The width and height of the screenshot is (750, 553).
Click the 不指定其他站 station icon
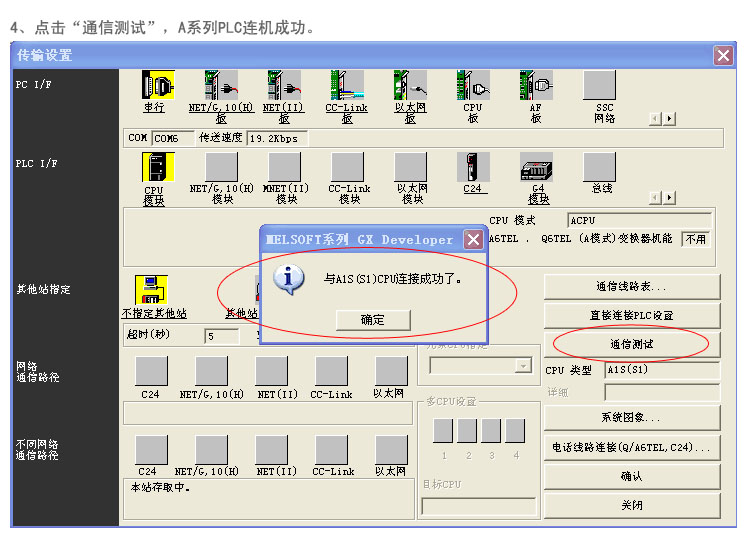click(x=151, y=289)
